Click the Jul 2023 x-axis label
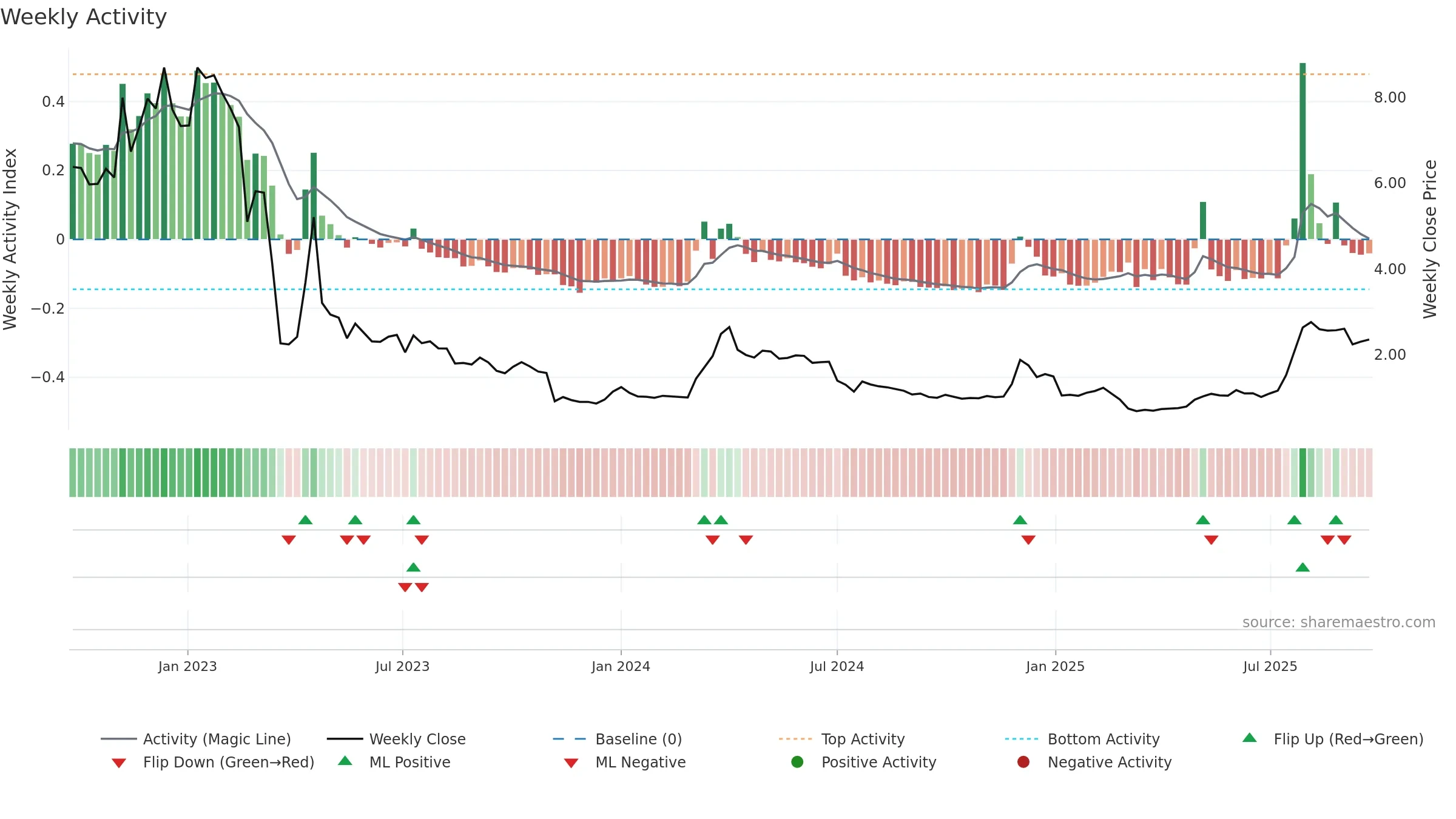Screen dimensions: 1456x819 402,667
